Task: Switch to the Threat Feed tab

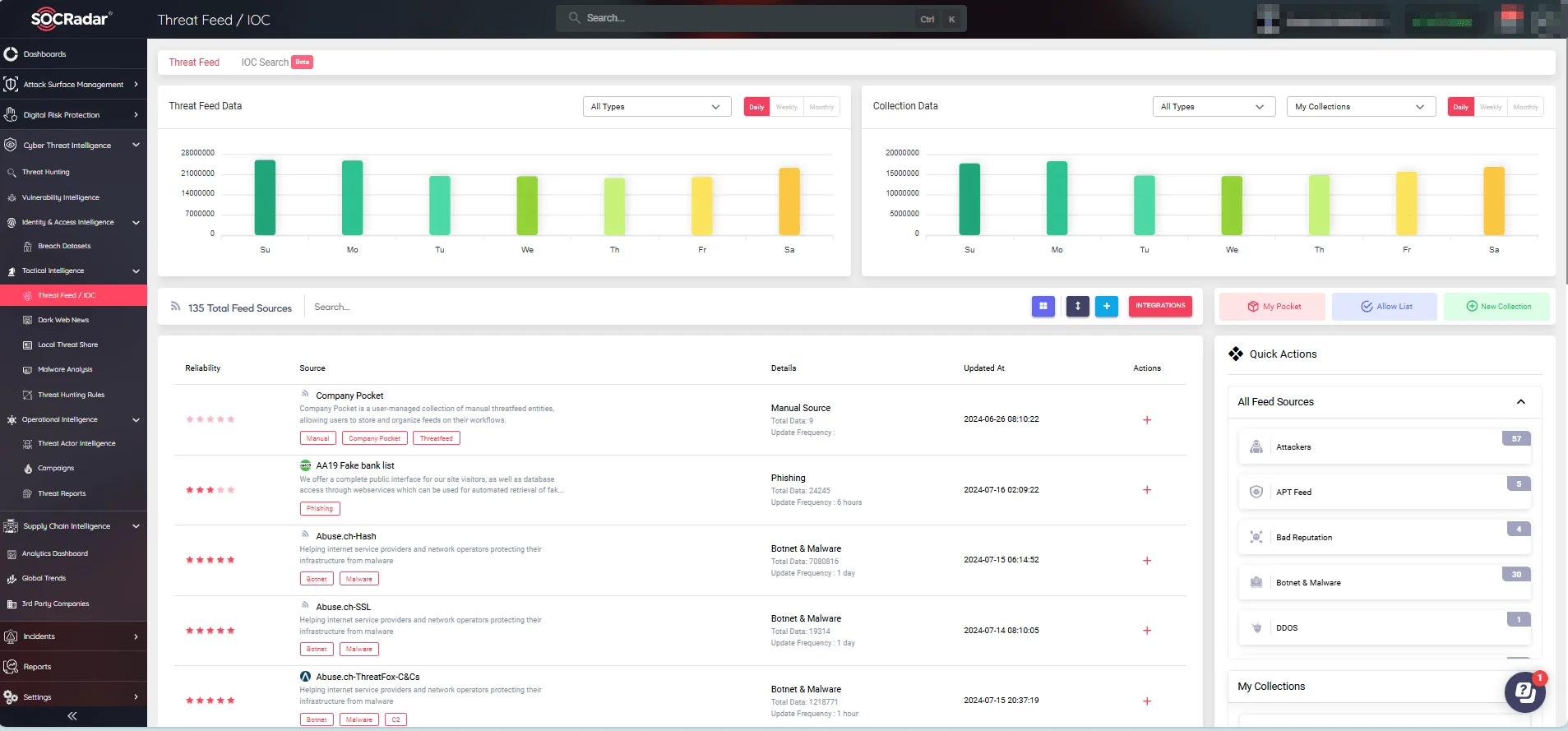Action: 194,62
